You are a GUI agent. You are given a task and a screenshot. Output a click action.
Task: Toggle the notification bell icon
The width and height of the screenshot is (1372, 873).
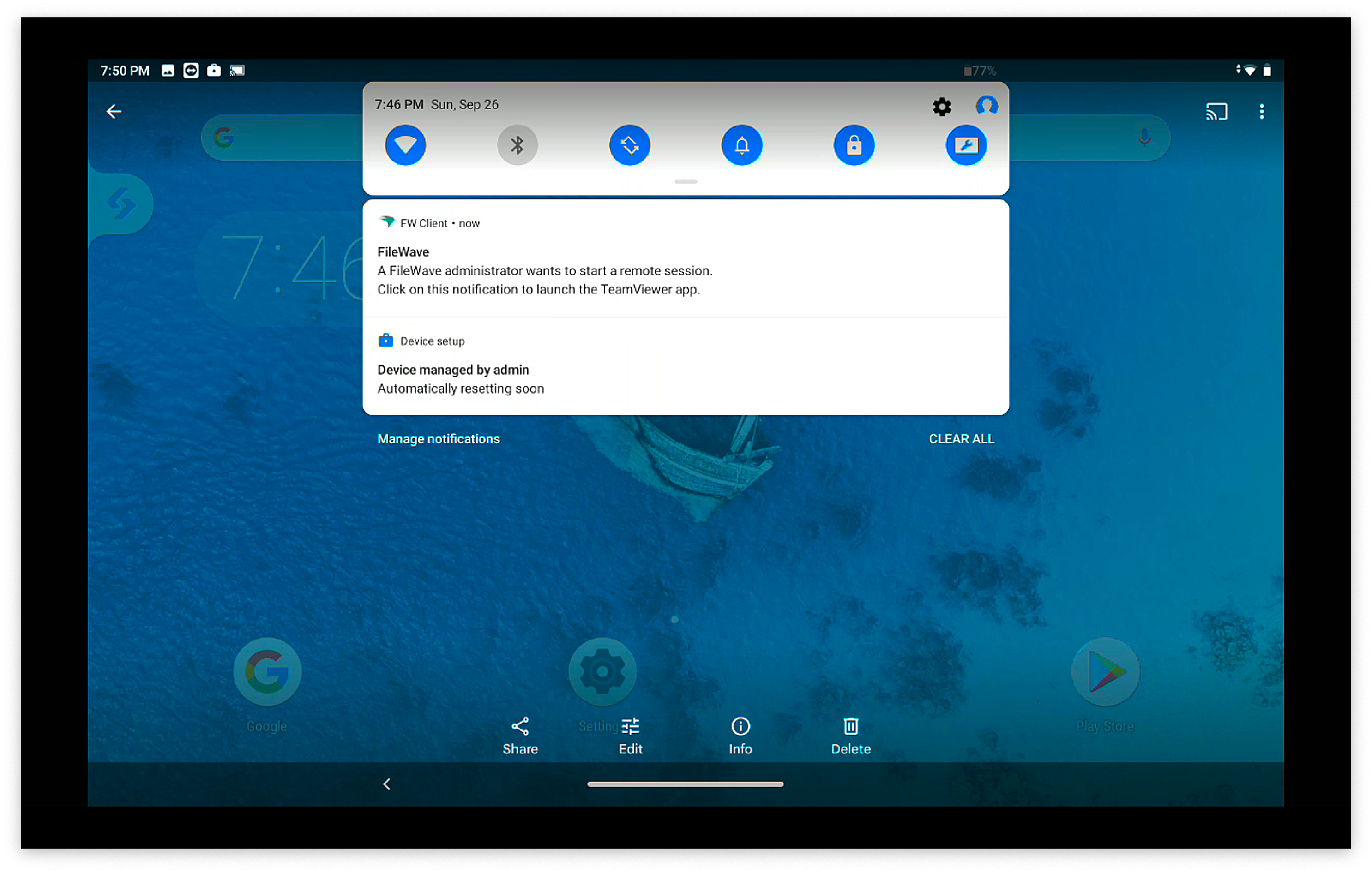click(740, 144)
